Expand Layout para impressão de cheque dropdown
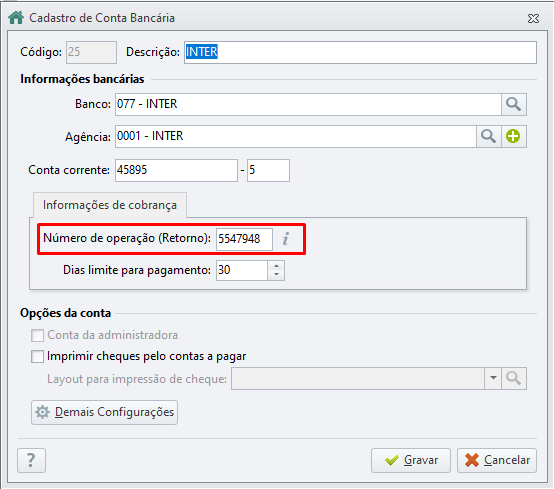The height and width of the screenshot is (489, 554). (x=493, y=378)
